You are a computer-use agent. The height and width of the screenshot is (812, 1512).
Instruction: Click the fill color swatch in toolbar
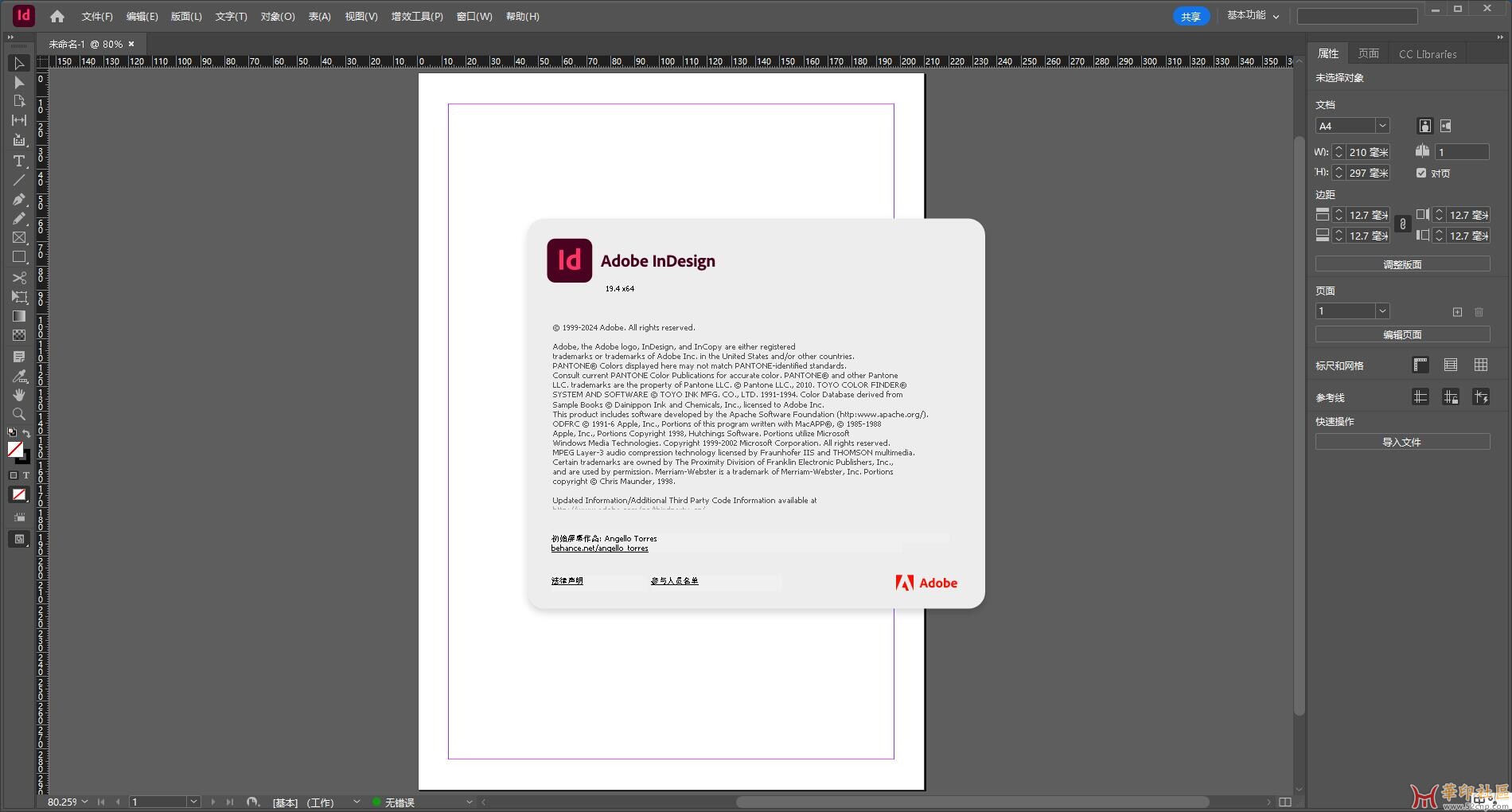pos(15,449)
